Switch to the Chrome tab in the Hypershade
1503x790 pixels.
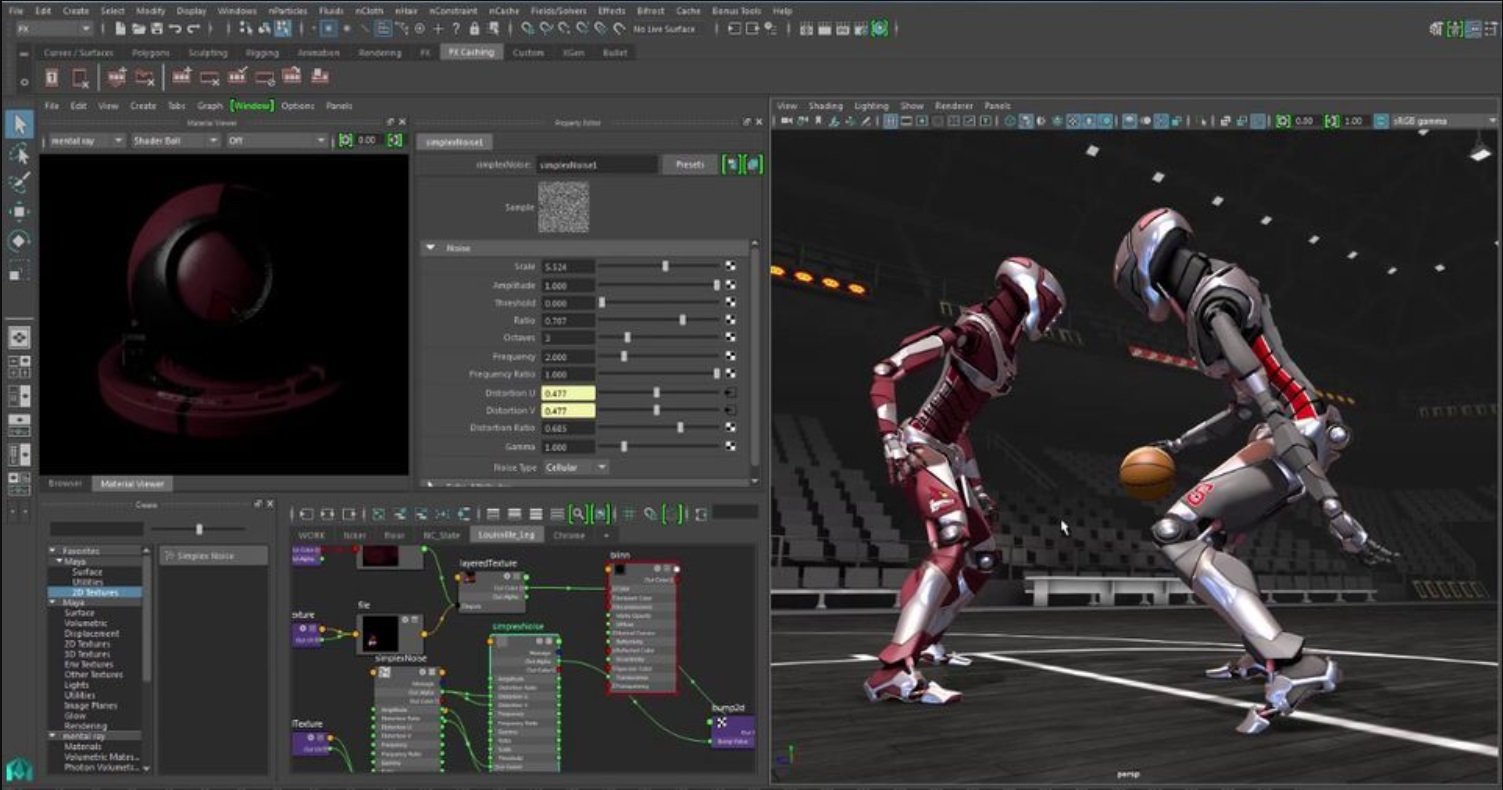click(x=569, y=535)
